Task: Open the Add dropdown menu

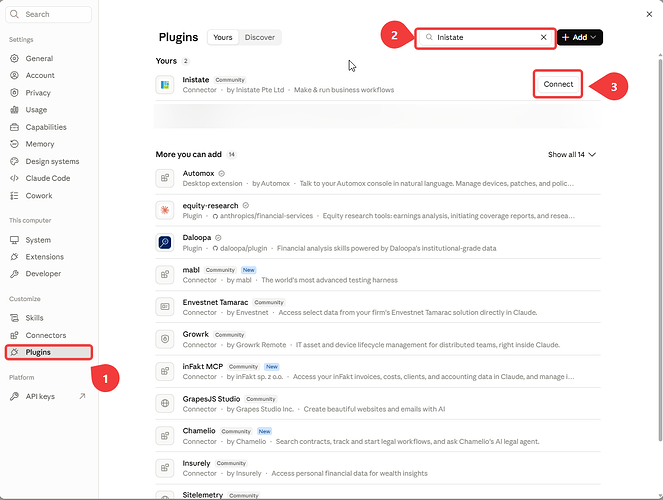Action: point(579,37)
